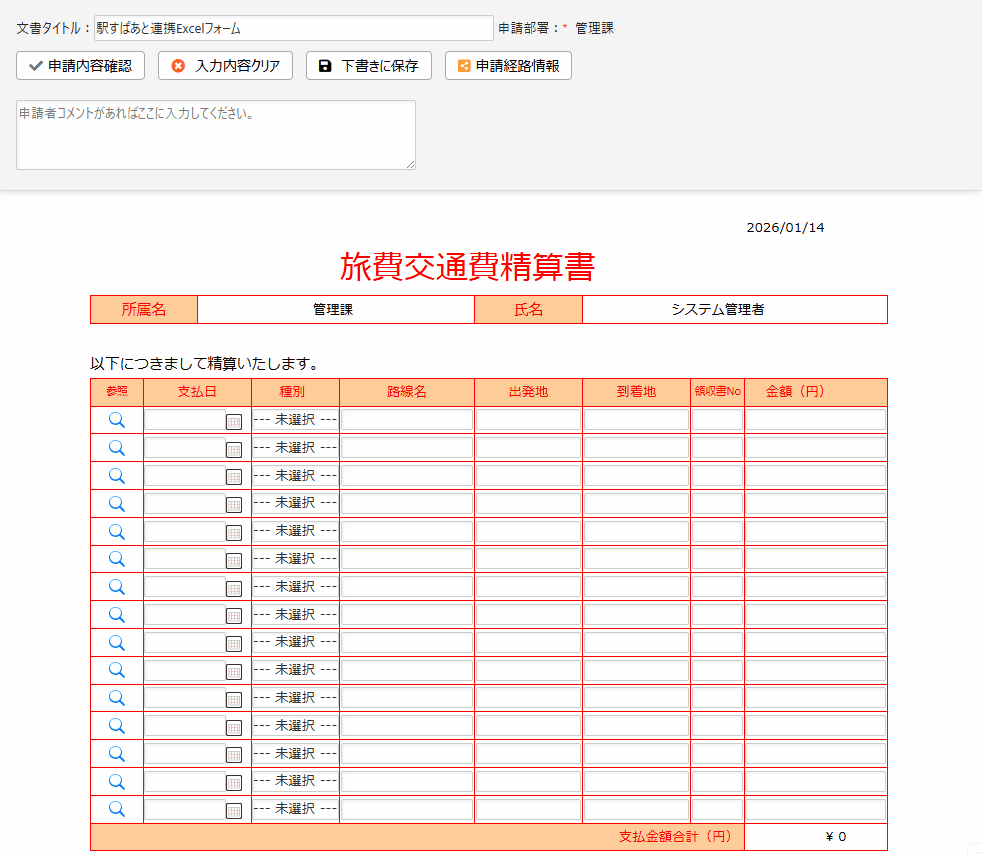Screen dimensions: 982x854
Task: Click the 文書タイトル text field
Action: click(293, 28)
